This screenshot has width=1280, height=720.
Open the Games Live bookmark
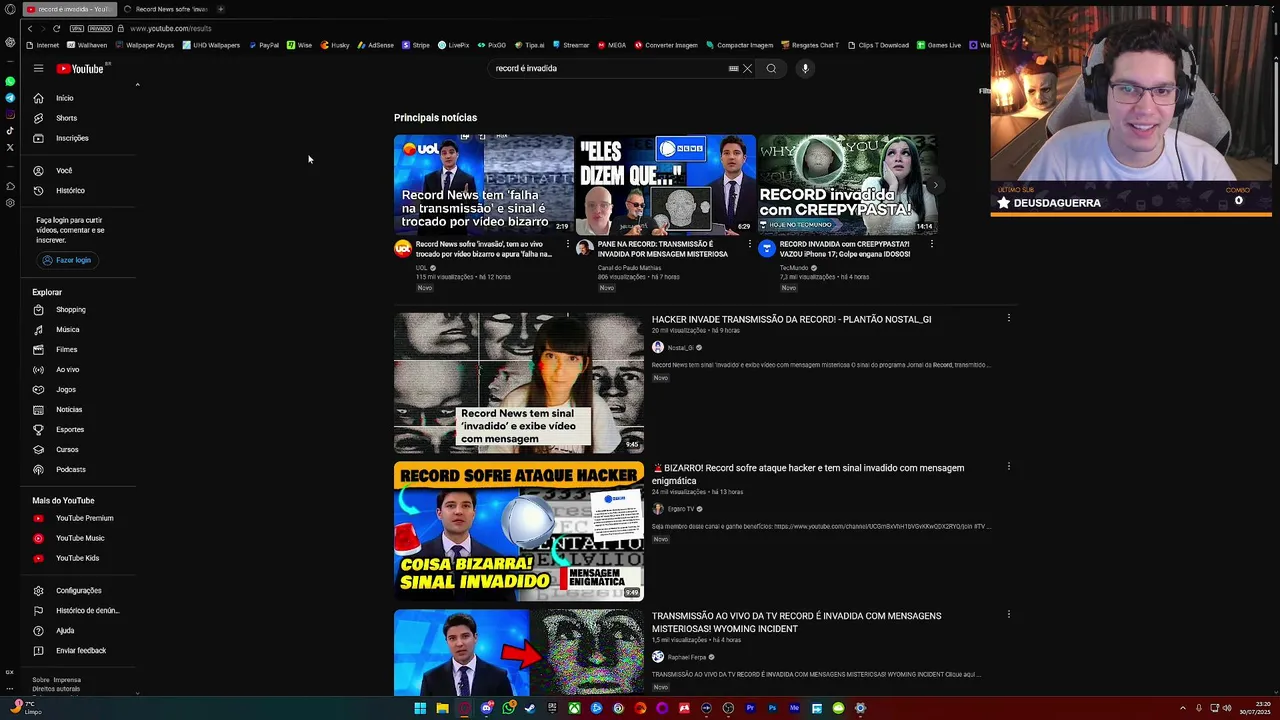(x=939, y=45)
